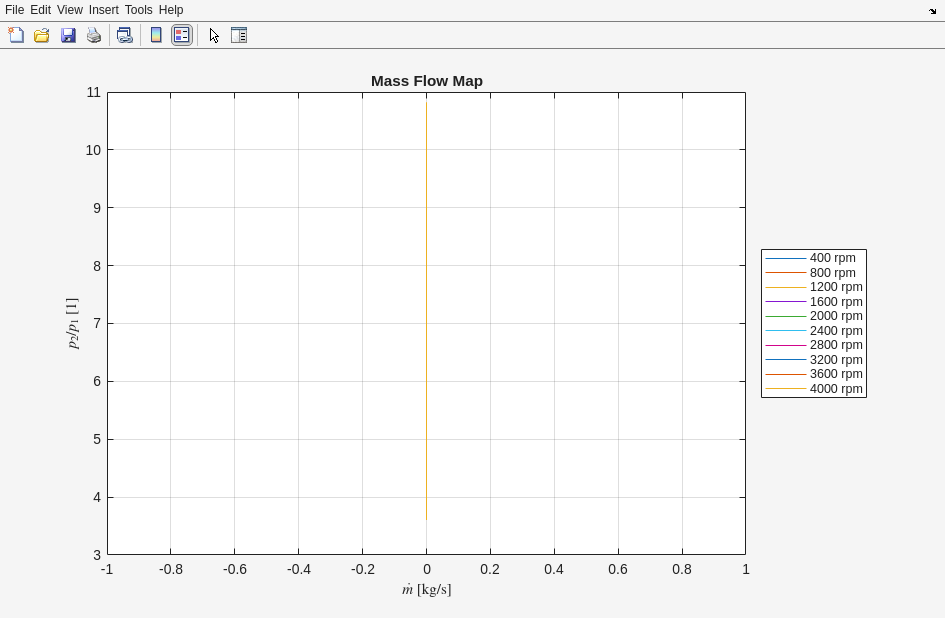945x618 pixels.
Task: Click the x-axis tick label -0.8
Action: 171,569
